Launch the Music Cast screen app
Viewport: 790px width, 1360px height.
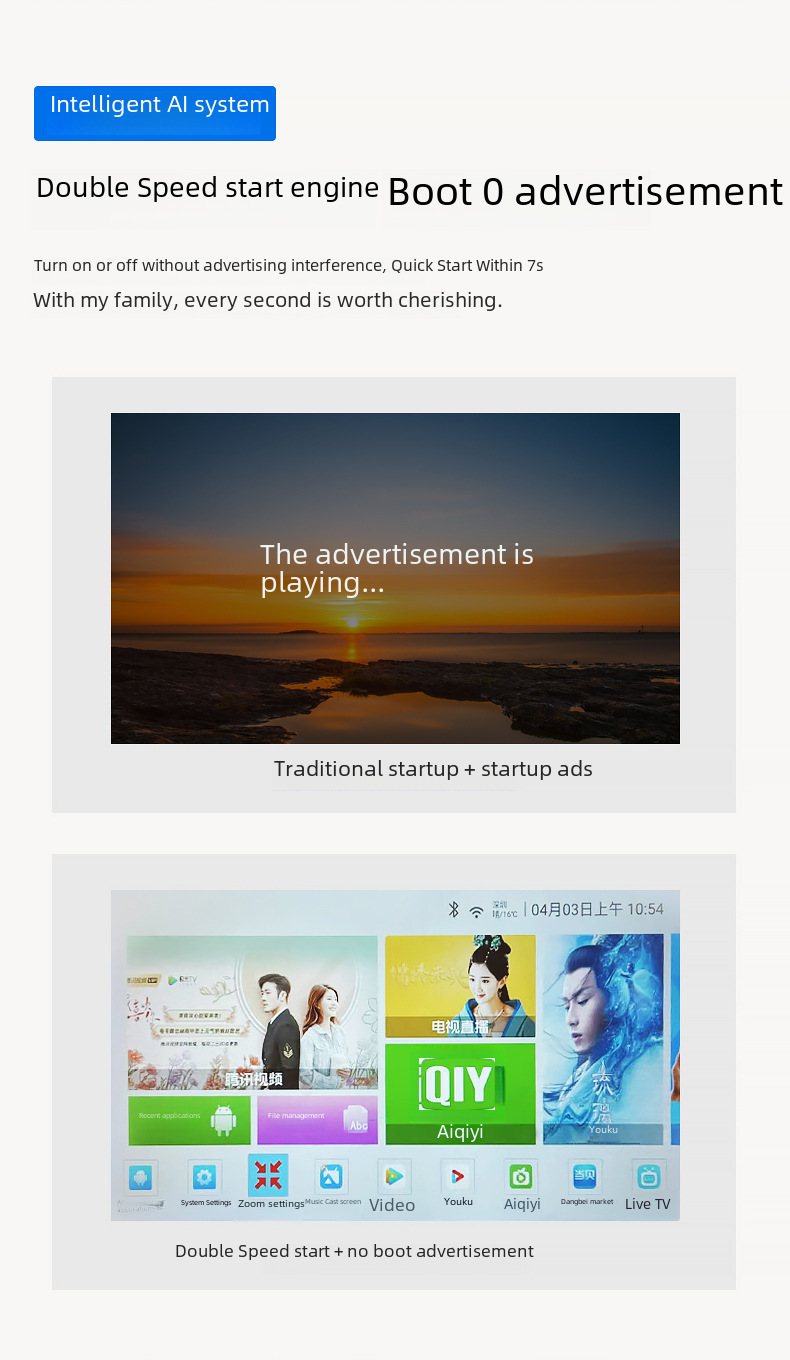331,1177
